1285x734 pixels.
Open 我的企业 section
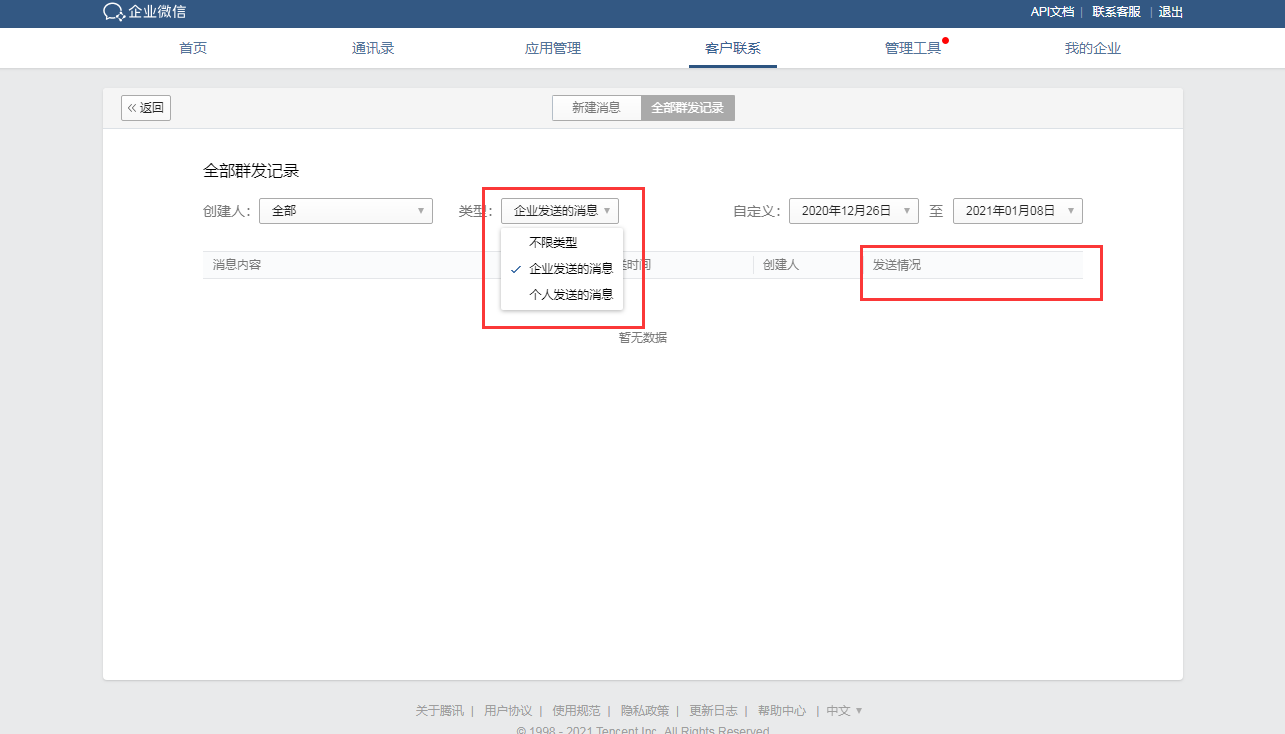pyautogui.click(x=1093, y=48)
